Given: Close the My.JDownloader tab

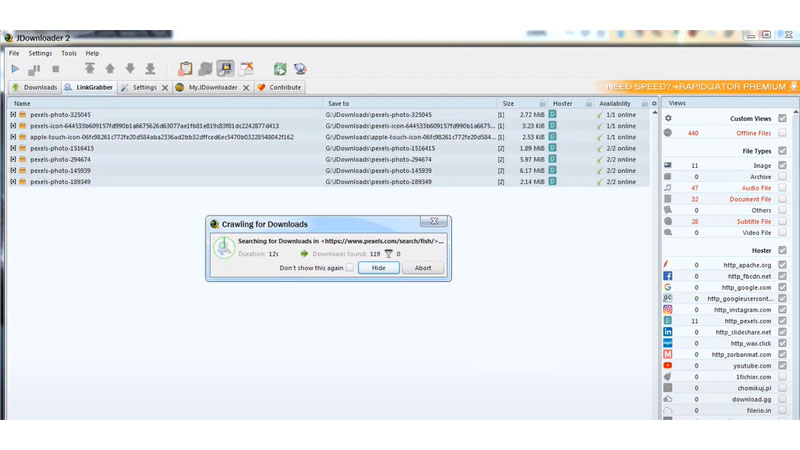Looking at the screenshot, I should click(246, 88).
